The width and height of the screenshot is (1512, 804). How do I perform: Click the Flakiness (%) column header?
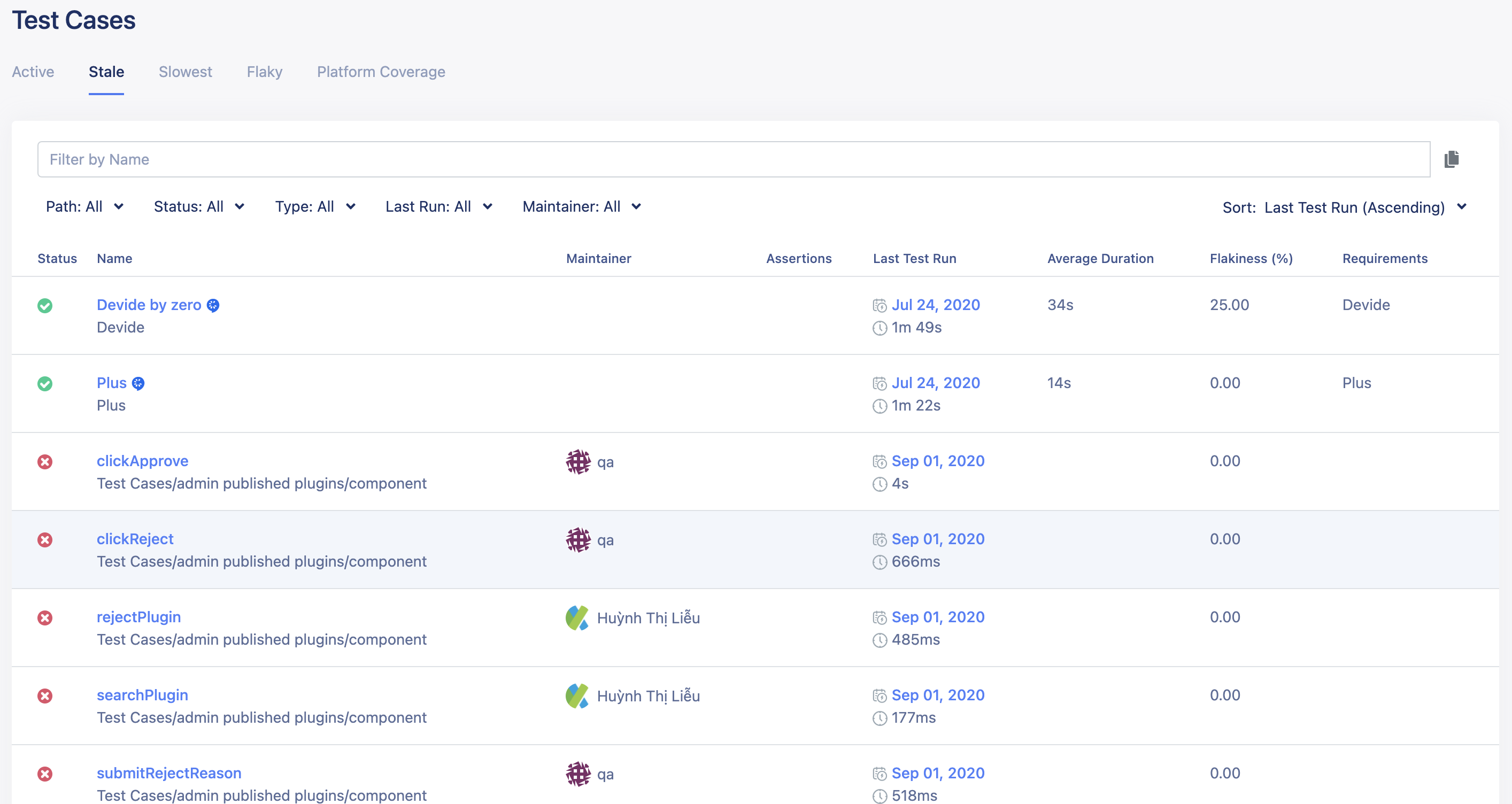(1252, 259)
